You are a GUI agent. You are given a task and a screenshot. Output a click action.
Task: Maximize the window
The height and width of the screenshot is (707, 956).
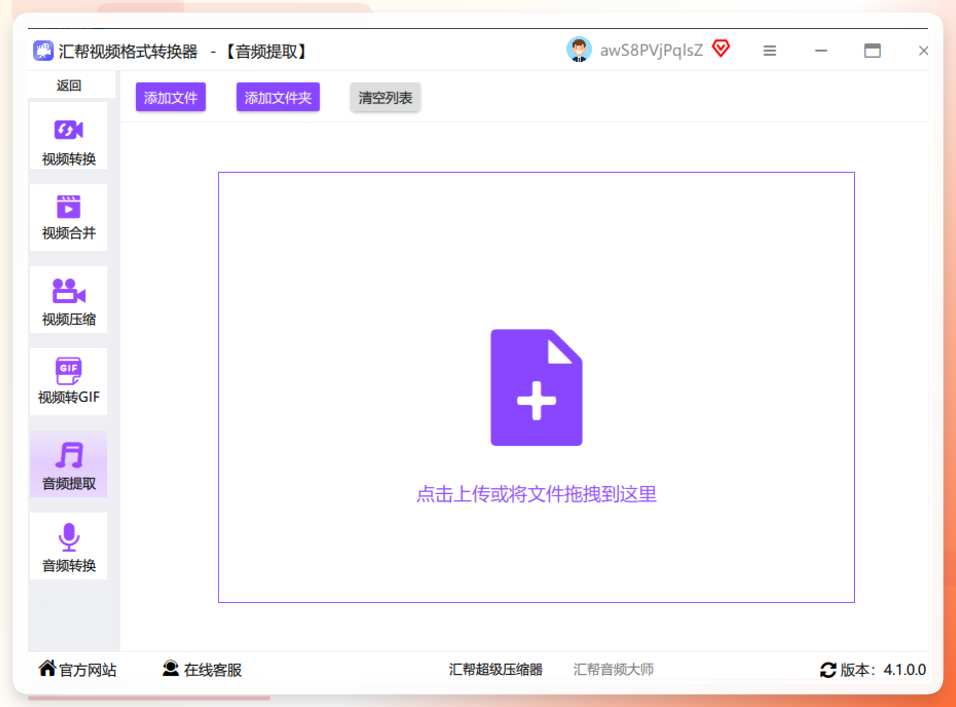(x=872, y=51)
